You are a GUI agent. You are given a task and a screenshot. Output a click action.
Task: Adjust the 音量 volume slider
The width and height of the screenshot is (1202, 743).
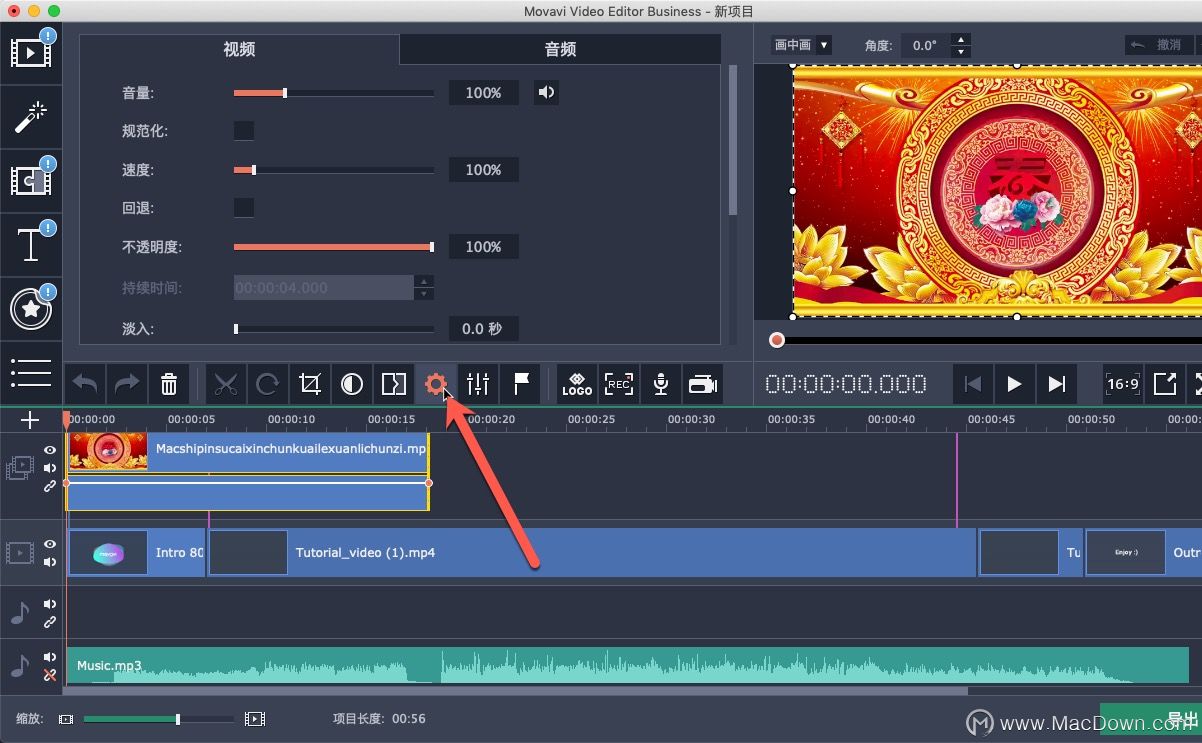pyautogui.click(x=334, y=93)
